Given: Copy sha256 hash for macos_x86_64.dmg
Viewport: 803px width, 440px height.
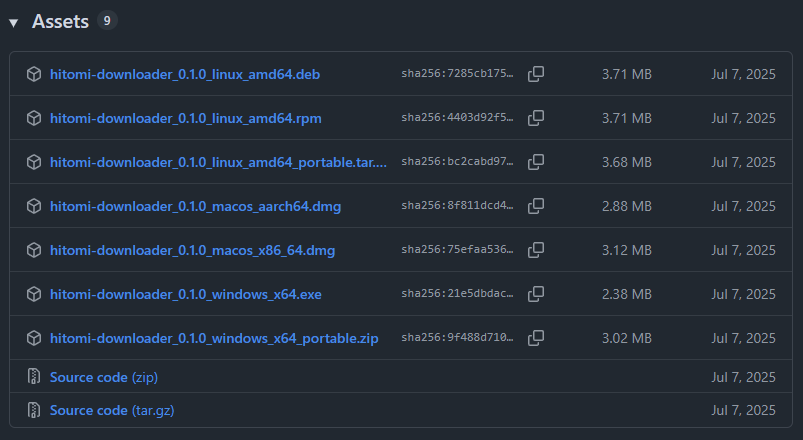Looking at the screenshot, I should coord(536,250).
